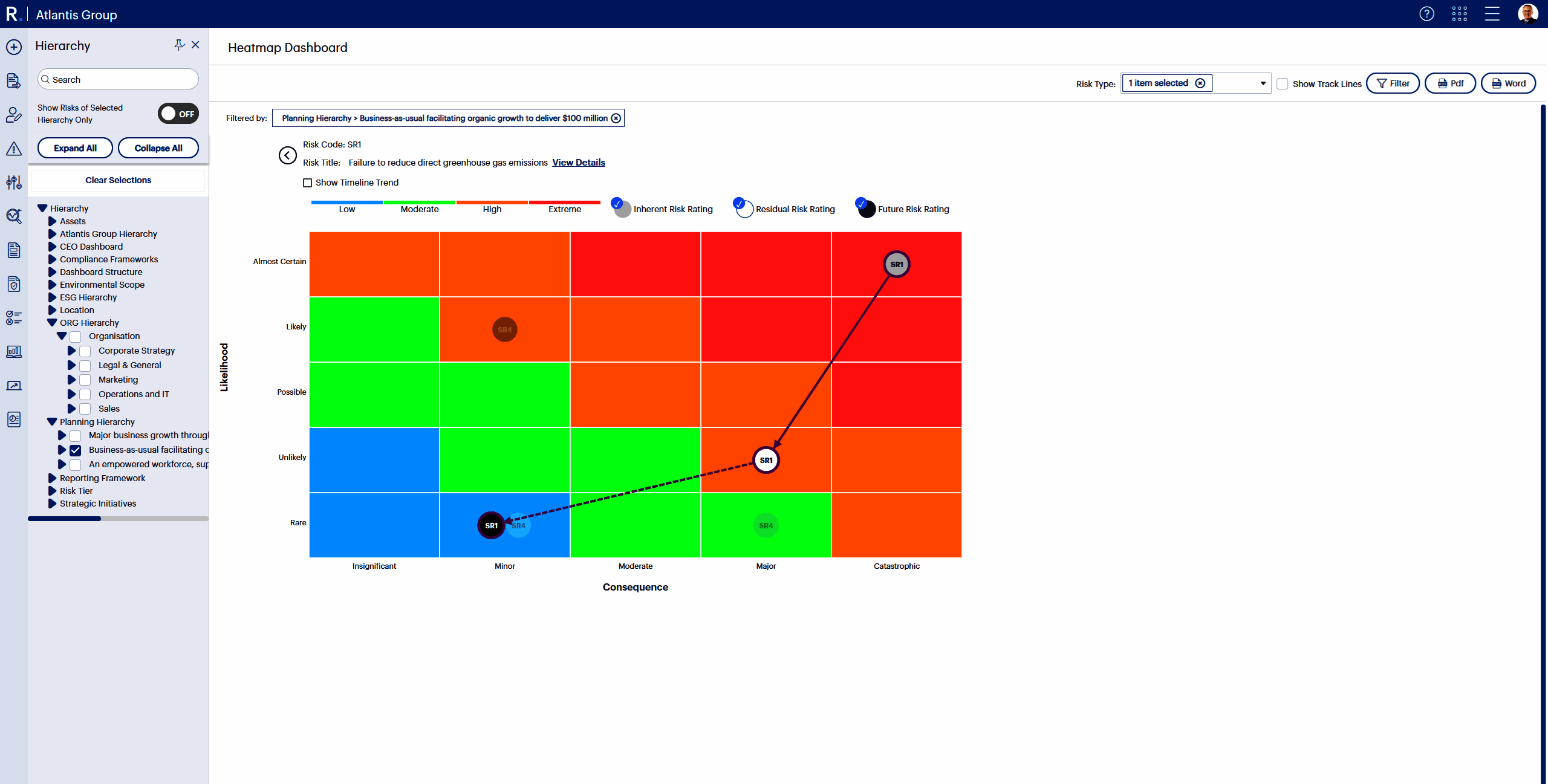The height and width of the screenshot is (784, 1548).
Task: Open the warning triangle risk icon
Action: coord(14,149)
